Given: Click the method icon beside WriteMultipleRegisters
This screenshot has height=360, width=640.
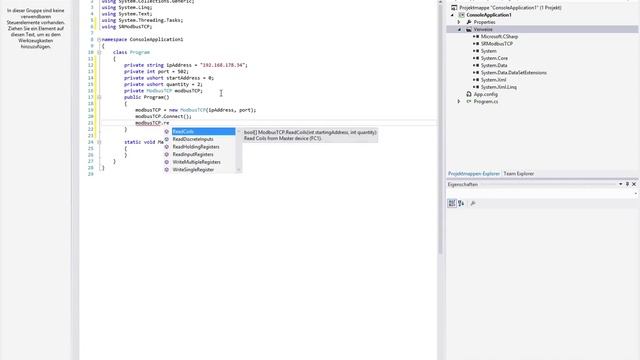Looking at the screenshot, I should point(167,162).
